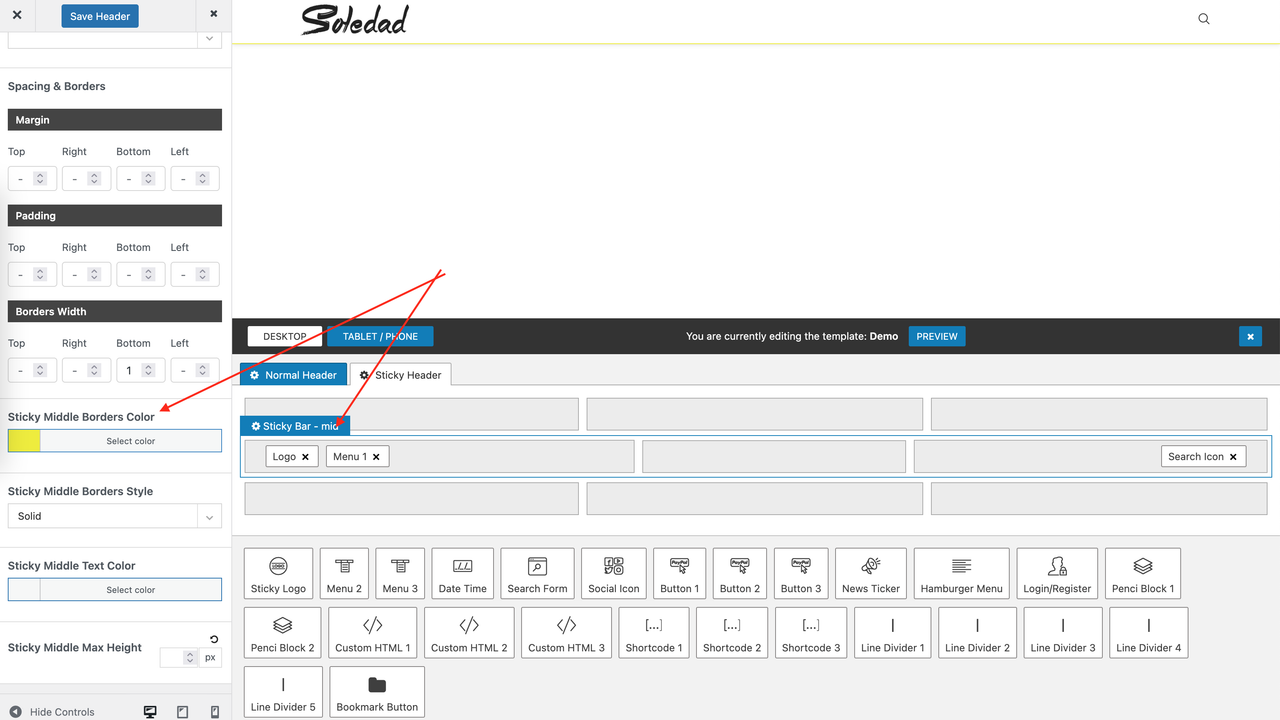Viewport: 1280px width, 720px height.
Task: Select the News Ticker element
Action: [x=870, y=572]
